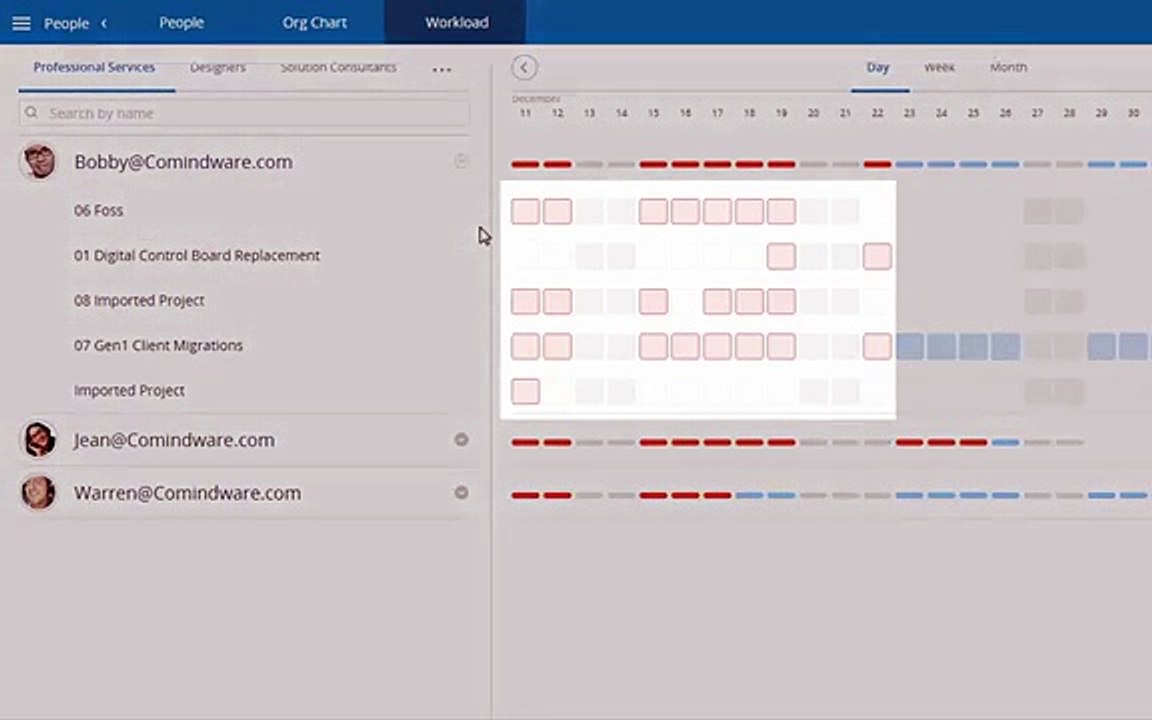Focus the Search by name field
1152x720 pixels.
pos(244,113)
